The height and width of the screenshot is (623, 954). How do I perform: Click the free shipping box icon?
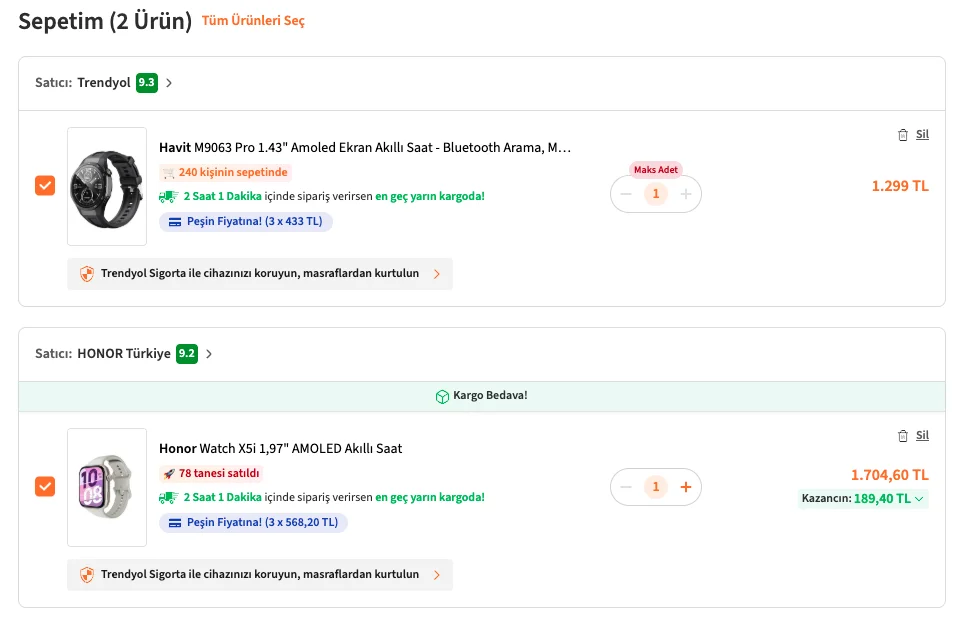442,397
